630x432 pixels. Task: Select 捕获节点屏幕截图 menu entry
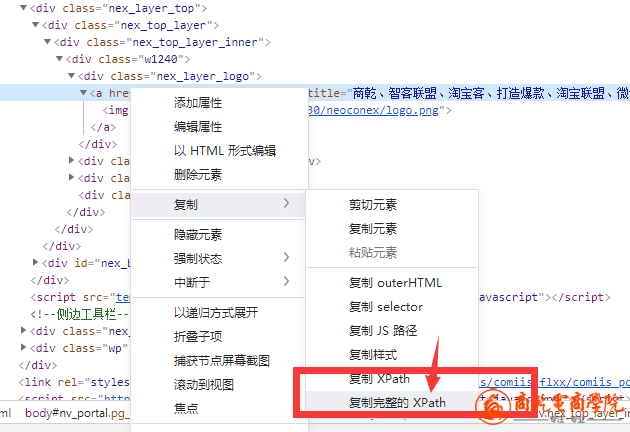pyautogui.click(x=219, y=360)
